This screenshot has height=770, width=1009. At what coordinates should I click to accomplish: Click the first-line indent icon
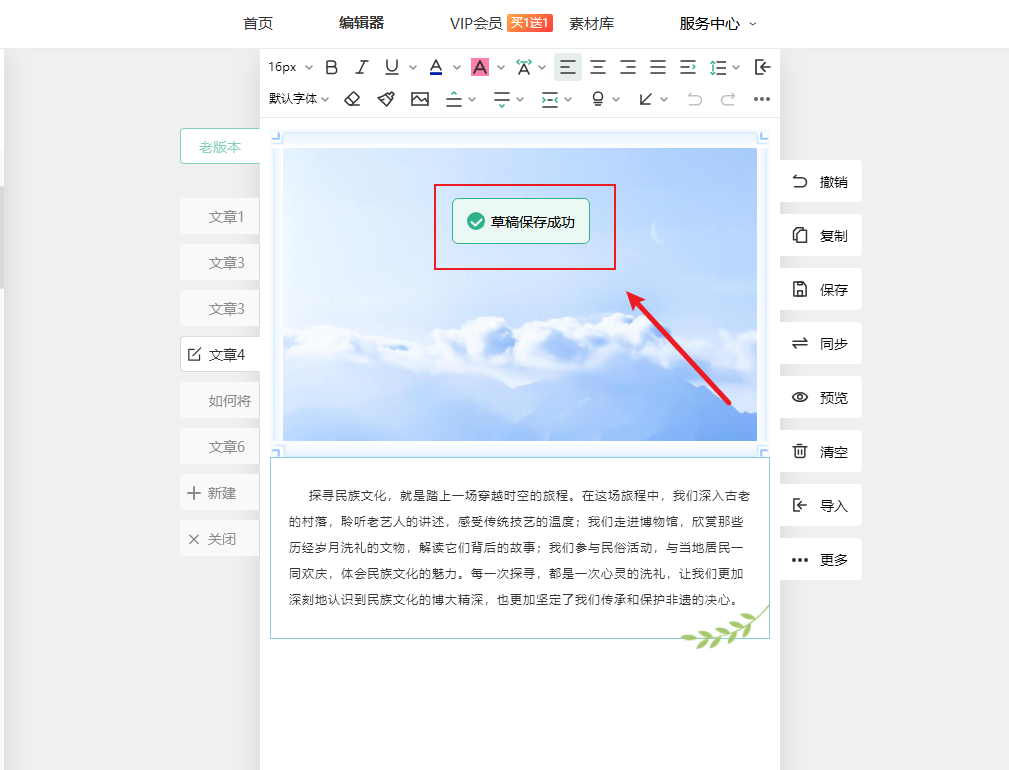688,67
